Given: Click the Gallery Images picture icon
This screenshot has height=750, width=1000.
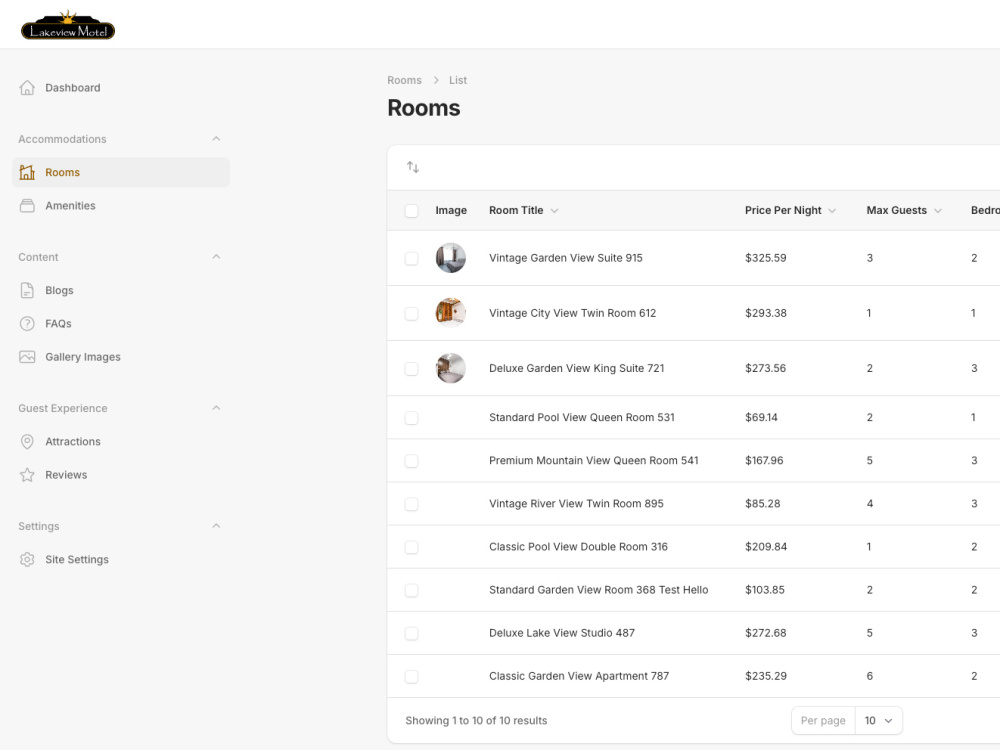Looking at the screenshot, I should click(x=27, y=357).
